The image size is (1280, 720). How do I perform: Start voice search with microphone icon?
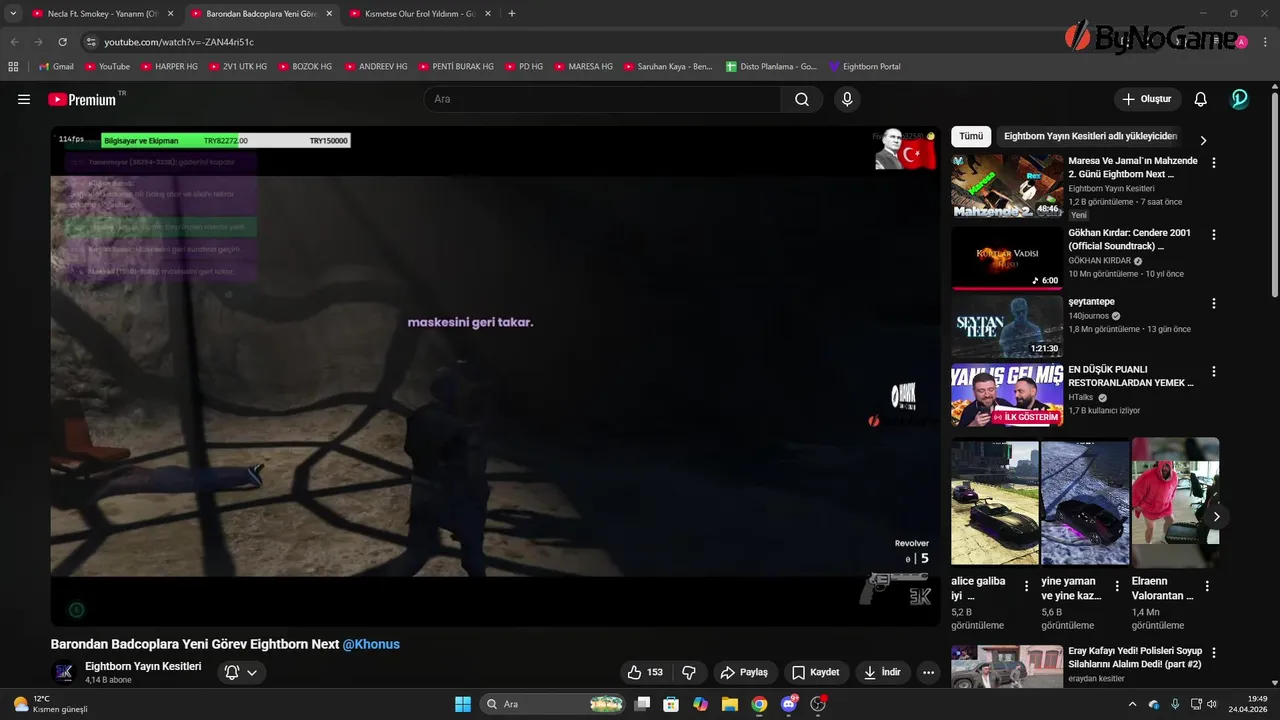pyautogui.click(x=847, y=99)
